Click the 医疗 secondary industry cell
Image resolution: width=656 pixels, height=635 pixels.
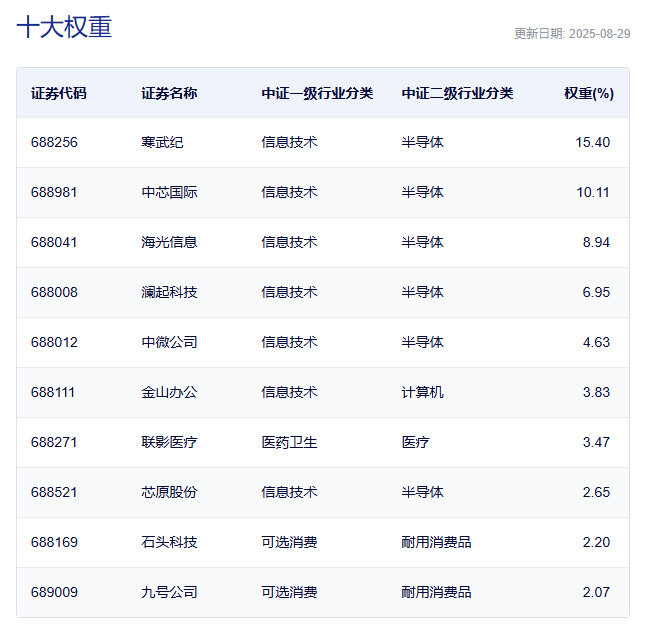[415, 443]
